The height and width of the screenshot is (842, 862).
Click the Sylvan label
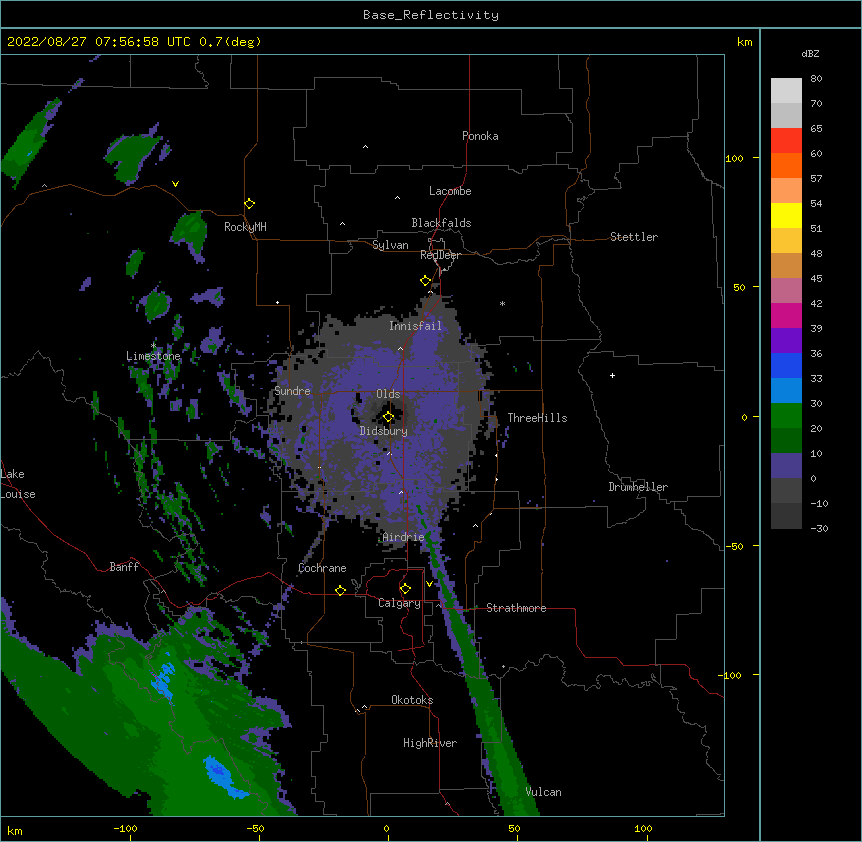pyautogui.click(x=390, y=245)
